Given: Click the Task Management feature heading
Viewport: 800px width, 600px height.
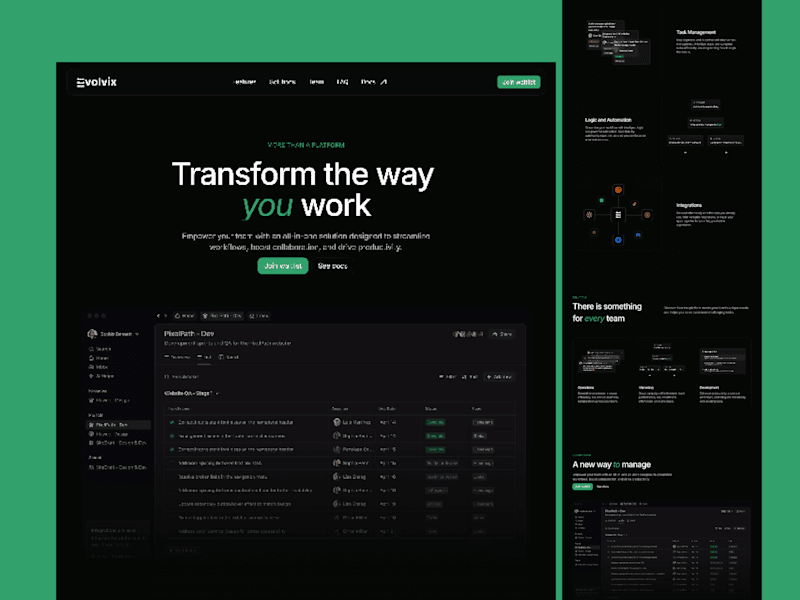Looking at the screenshot, I should point(696,32).
